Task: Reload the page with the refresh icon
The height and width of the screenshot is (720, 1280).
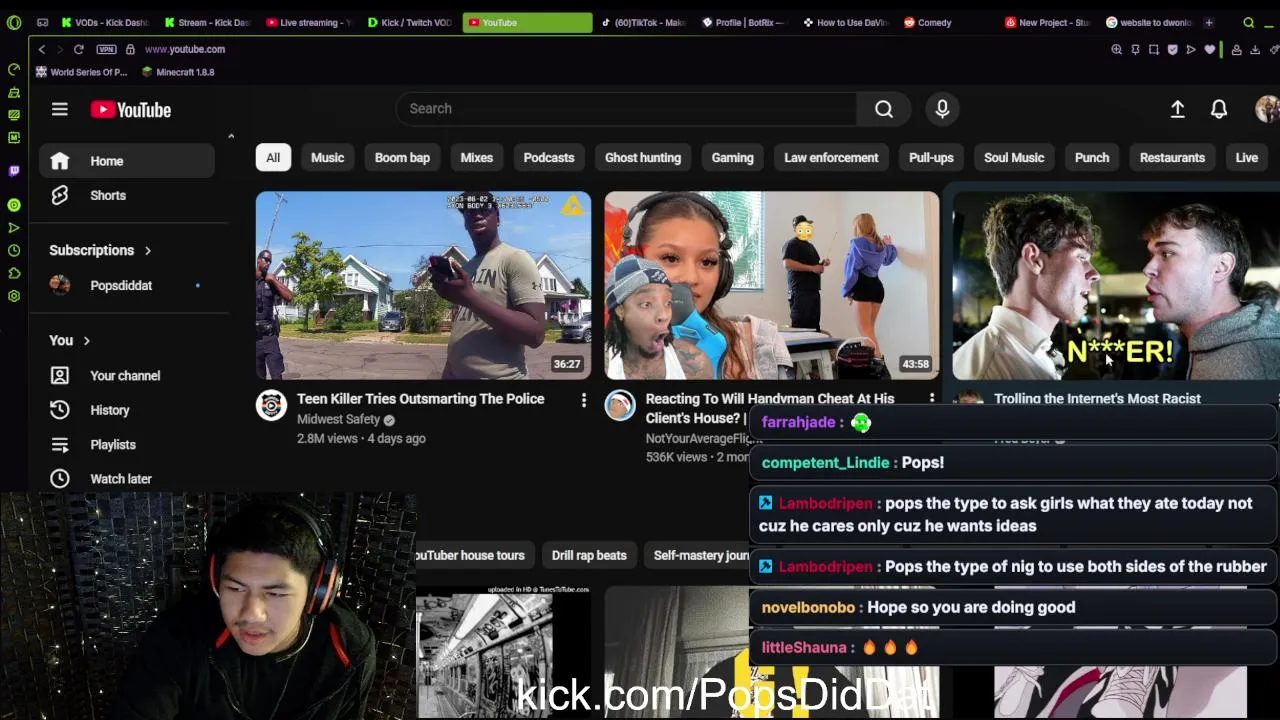Action: coord(78,49)
